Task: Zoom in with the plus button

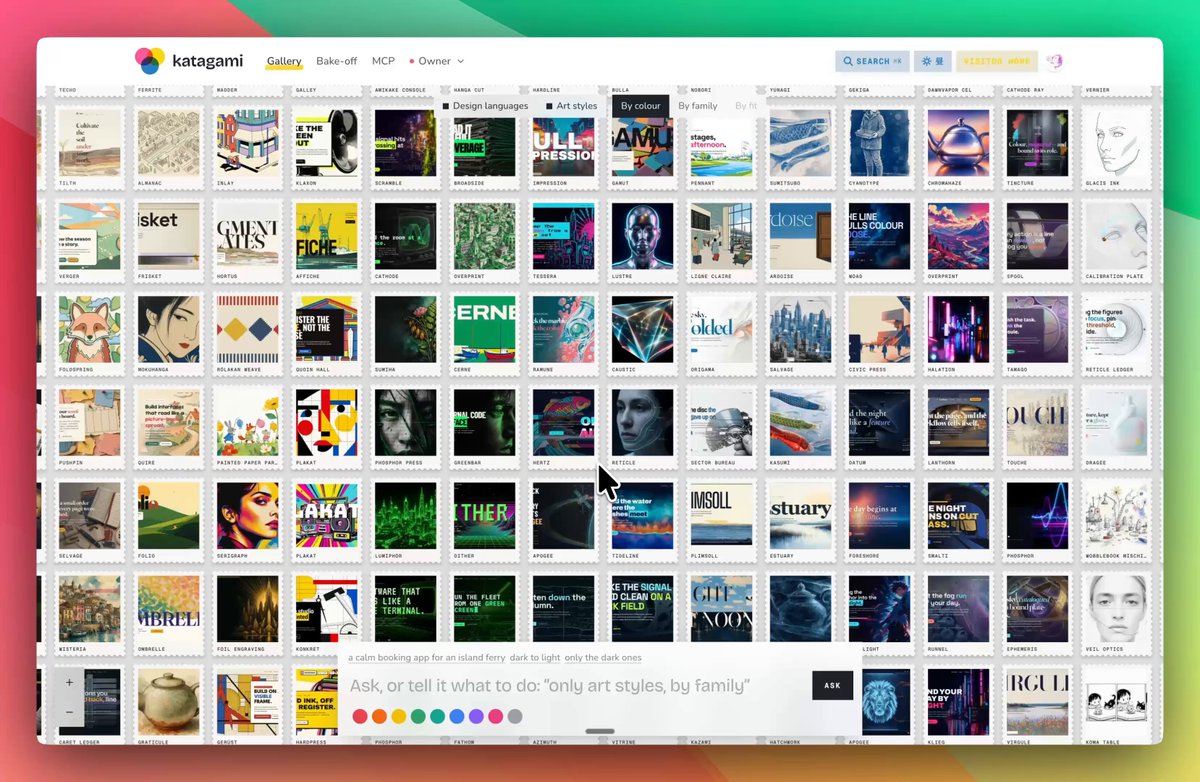Action: (x=69, y=683)
